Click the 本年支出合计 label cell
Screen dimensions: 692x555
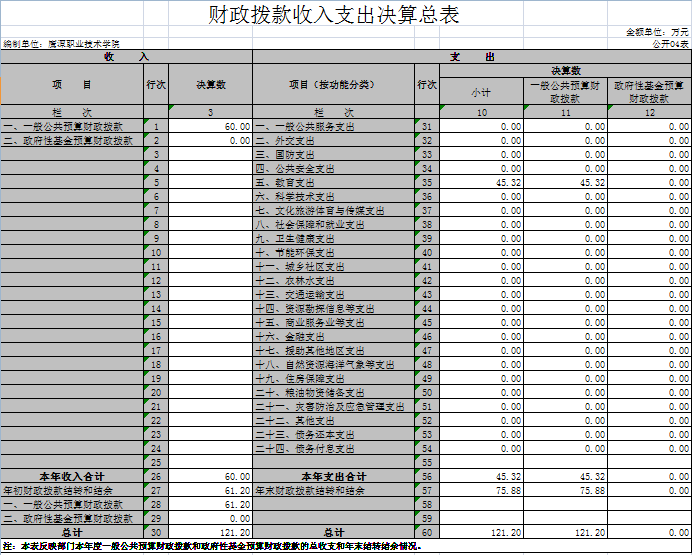coord(333,476)
